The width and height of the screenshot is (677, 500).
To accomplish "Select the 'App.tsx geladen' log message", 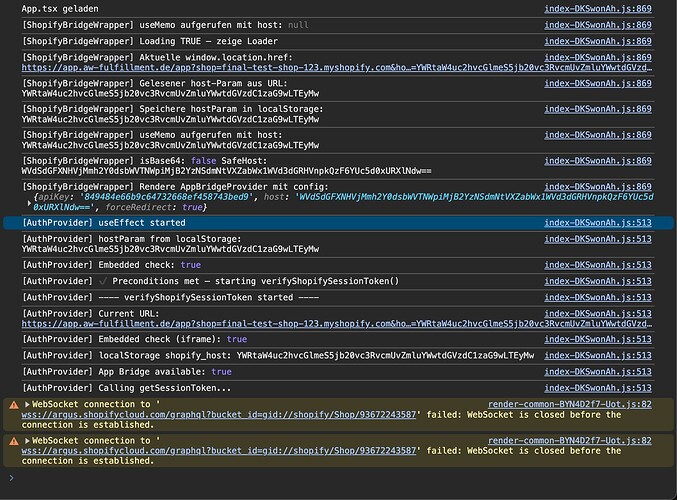I will [60, 9].
